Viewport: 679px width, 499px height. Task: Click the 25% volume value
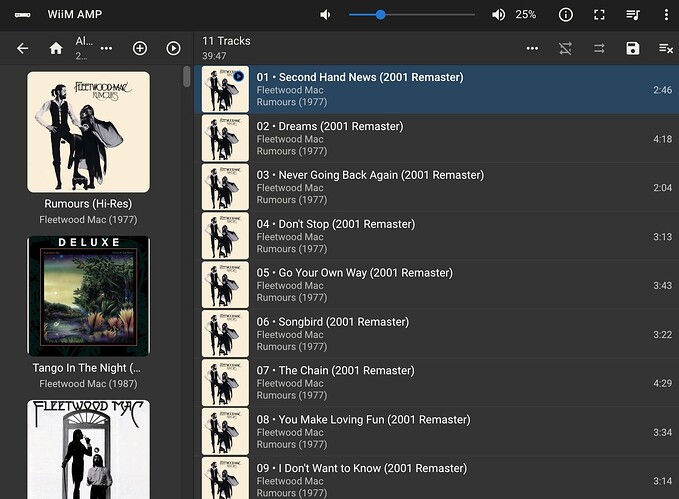[x=526, y=15]
